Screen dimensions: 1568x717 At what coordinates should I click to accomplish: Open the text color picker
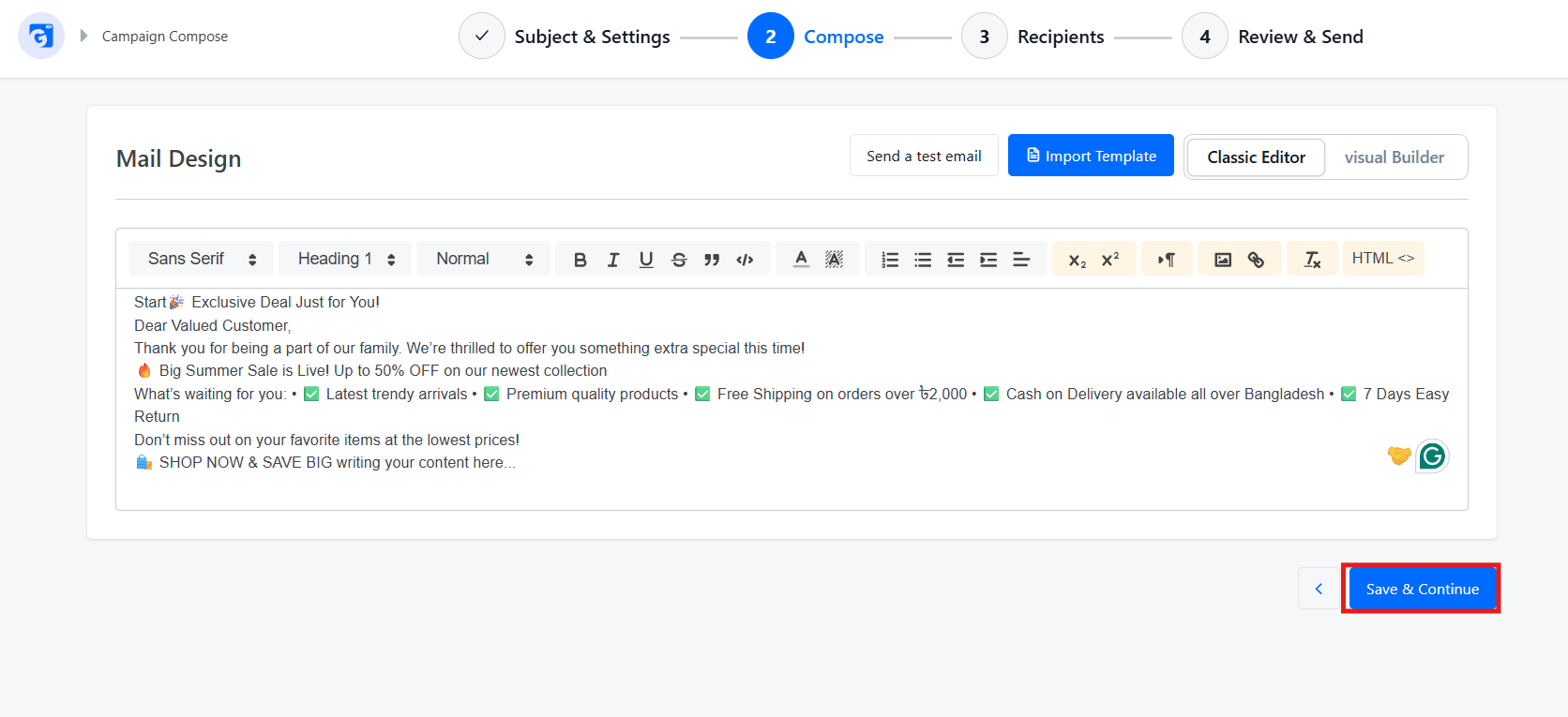click(801, 259)
